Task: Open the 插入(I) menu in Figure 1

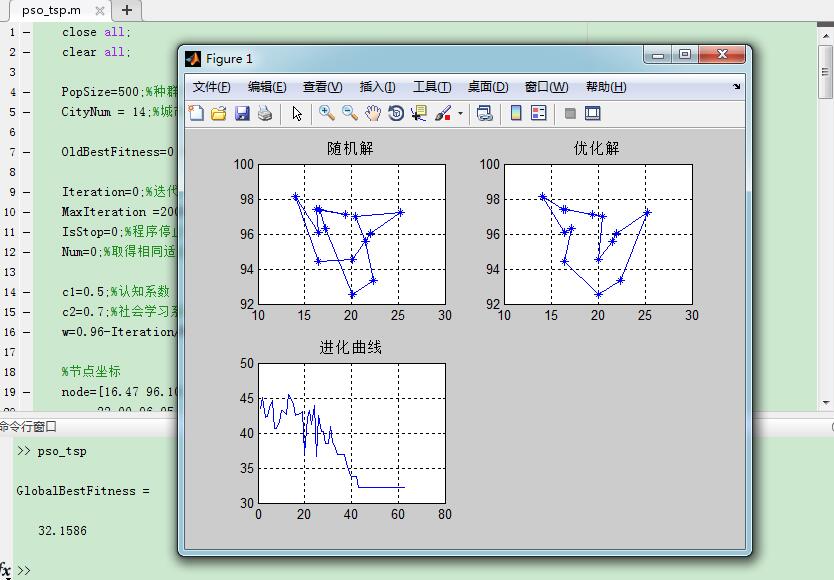Action: click(x=377, y=87)
